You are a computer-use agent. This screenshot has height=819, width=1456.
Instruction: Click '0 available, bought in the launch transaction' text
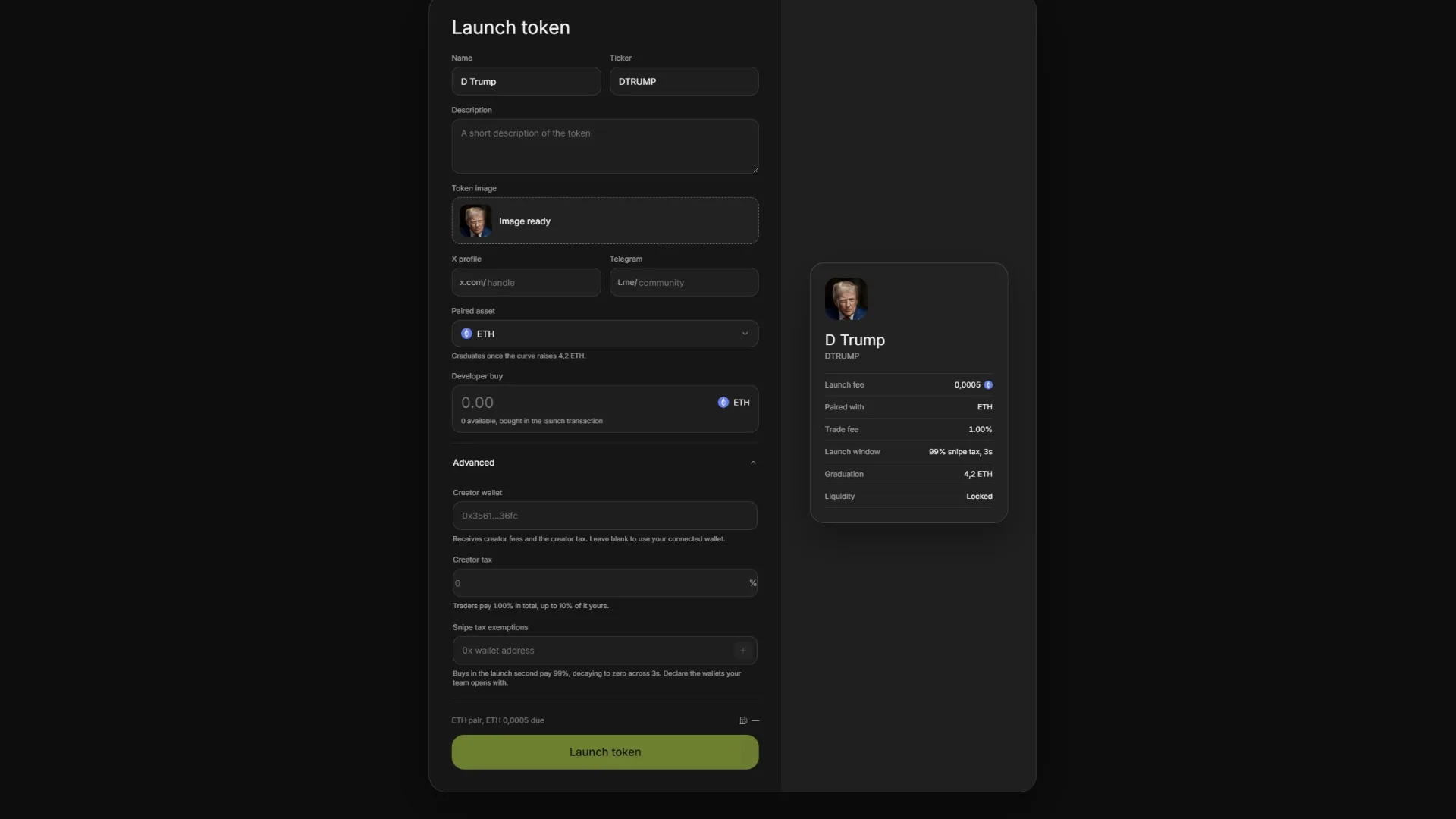(532, 421)
